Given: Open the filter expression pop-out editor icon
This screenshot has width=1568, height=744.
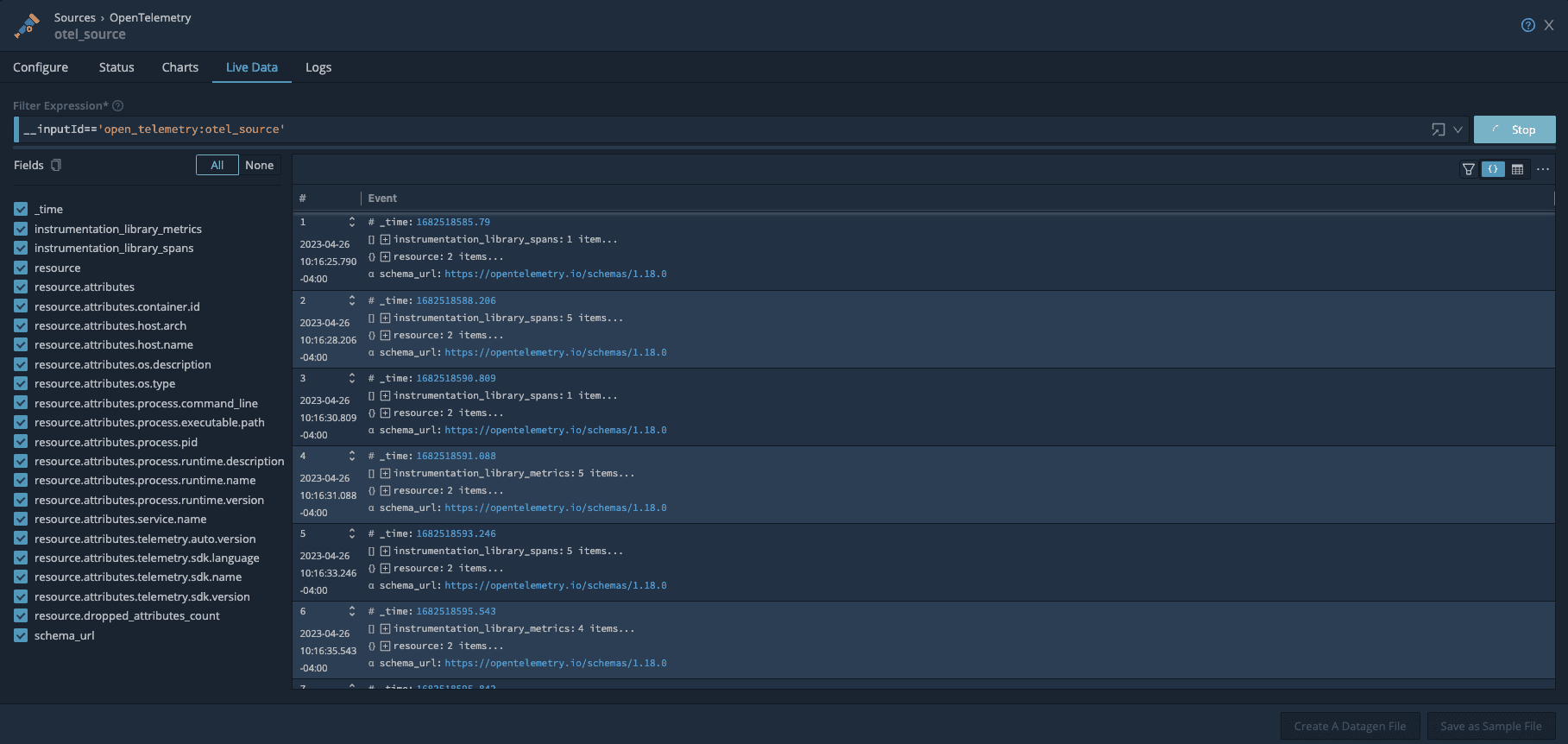Looking at the screenshot, I should [1438, 129].
